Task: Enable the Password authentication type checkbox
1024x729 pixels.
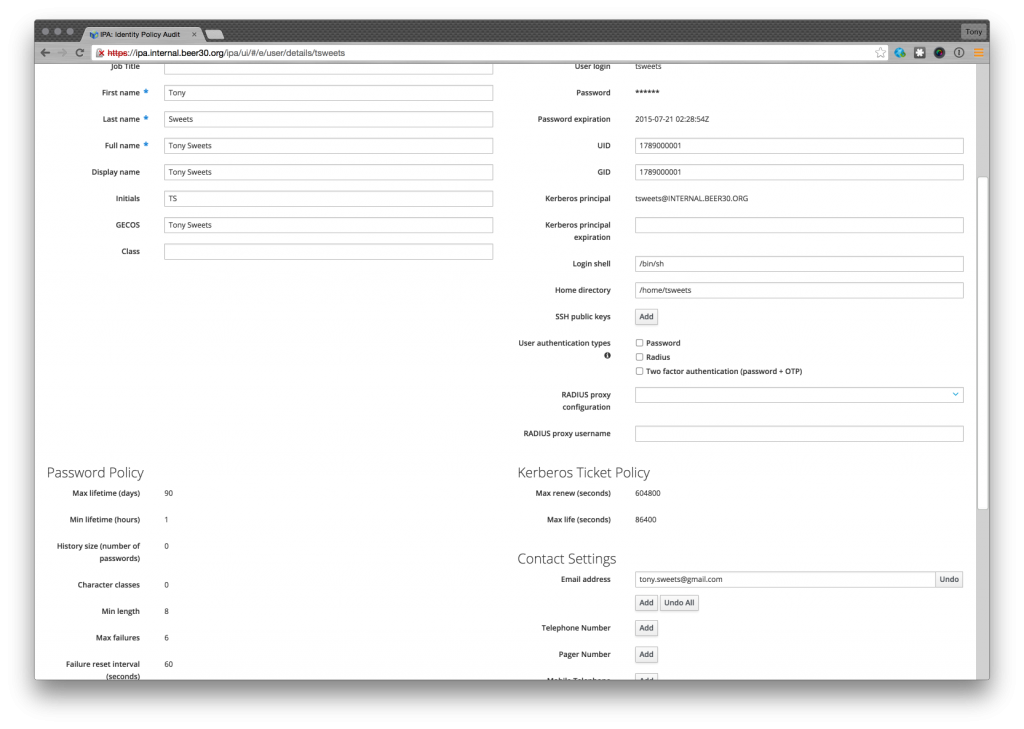Action: tap(639, 342)
